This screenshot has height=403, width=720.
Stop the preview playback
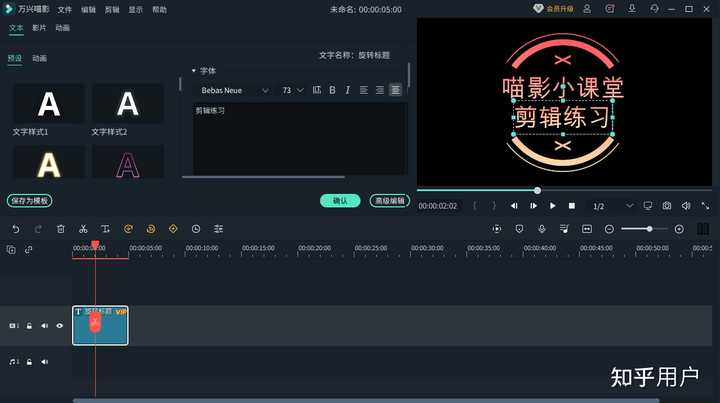pyautogui.click(x=572, y=206)
